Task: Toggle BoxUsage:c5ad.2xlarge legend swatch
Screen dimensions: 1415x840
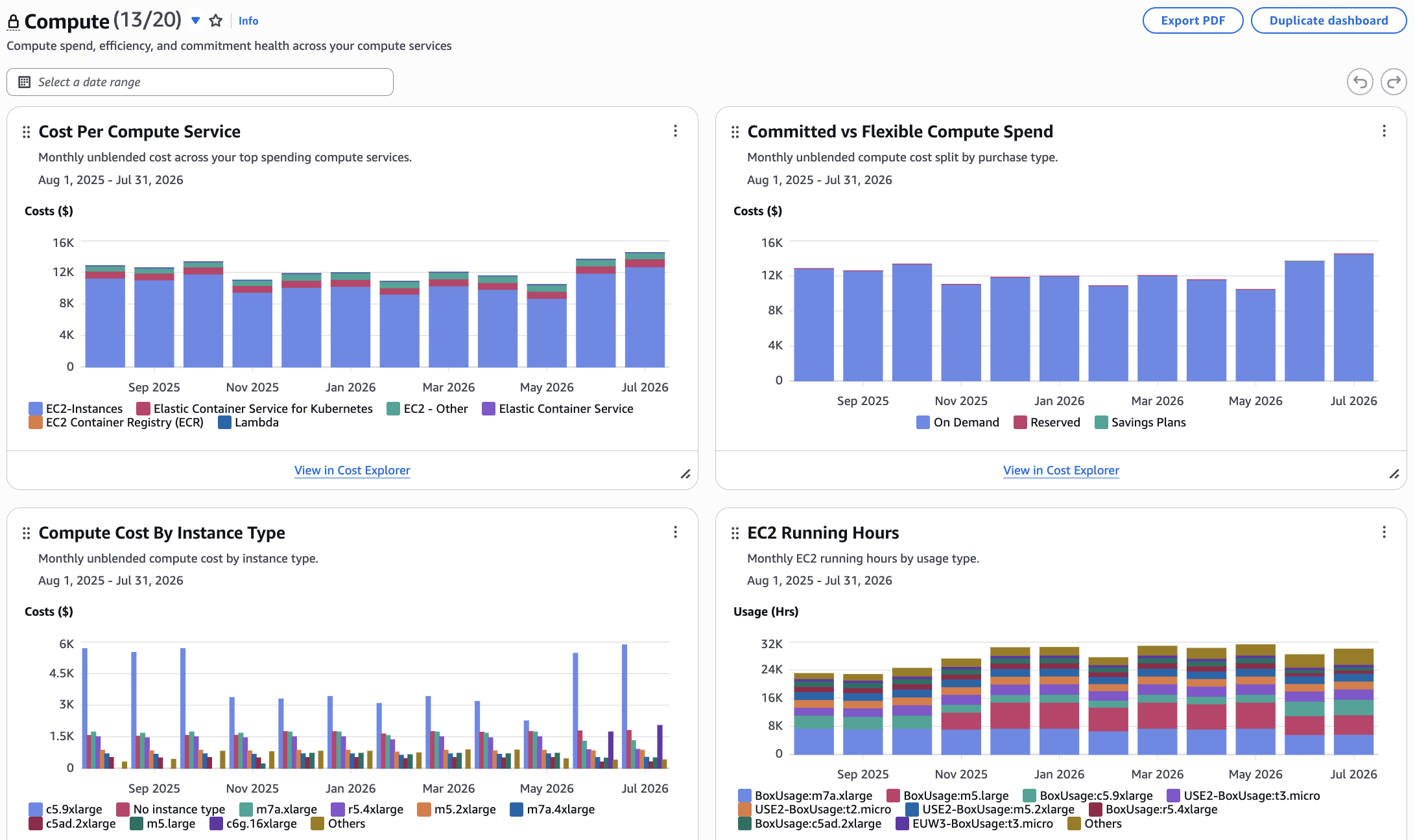Action: pyautogui.click(x=744, y=823)
